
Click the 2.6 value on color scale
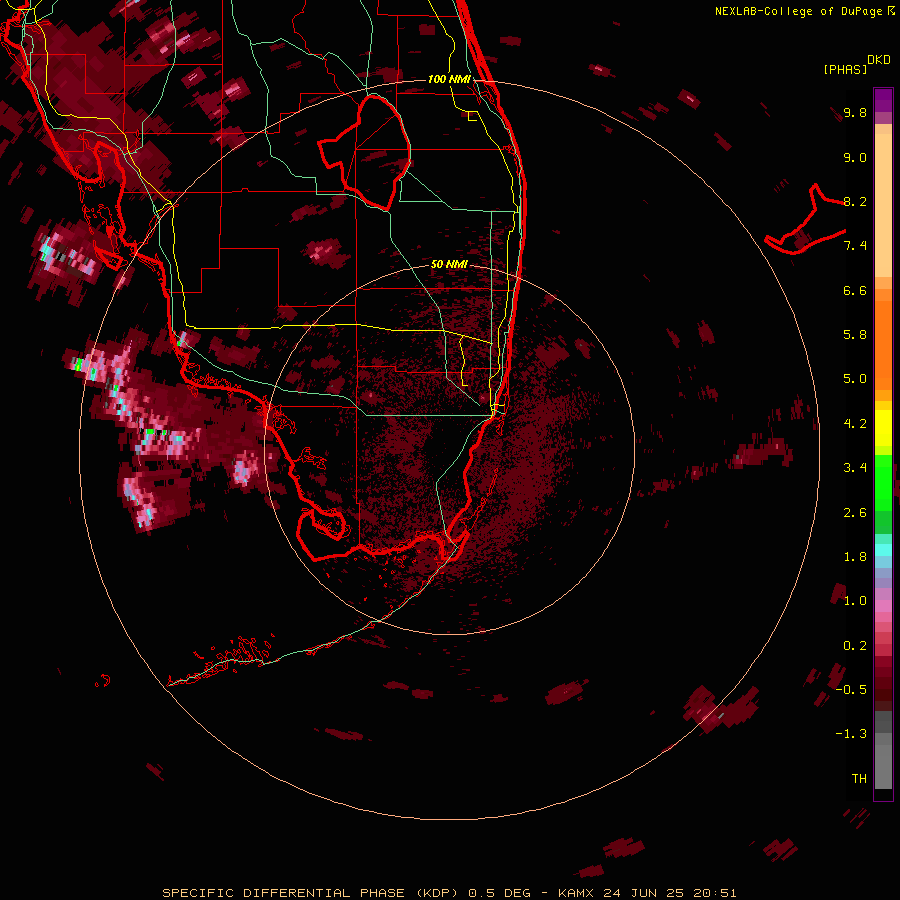855,513
